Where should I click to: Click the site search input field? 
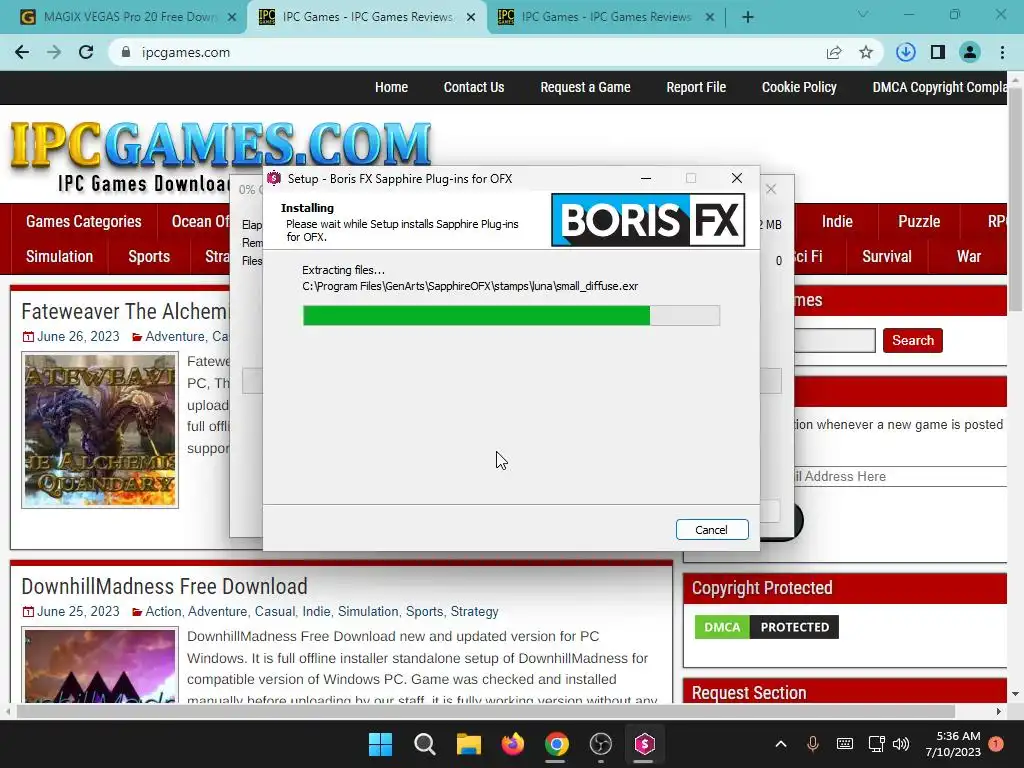(x=835, y=340)
